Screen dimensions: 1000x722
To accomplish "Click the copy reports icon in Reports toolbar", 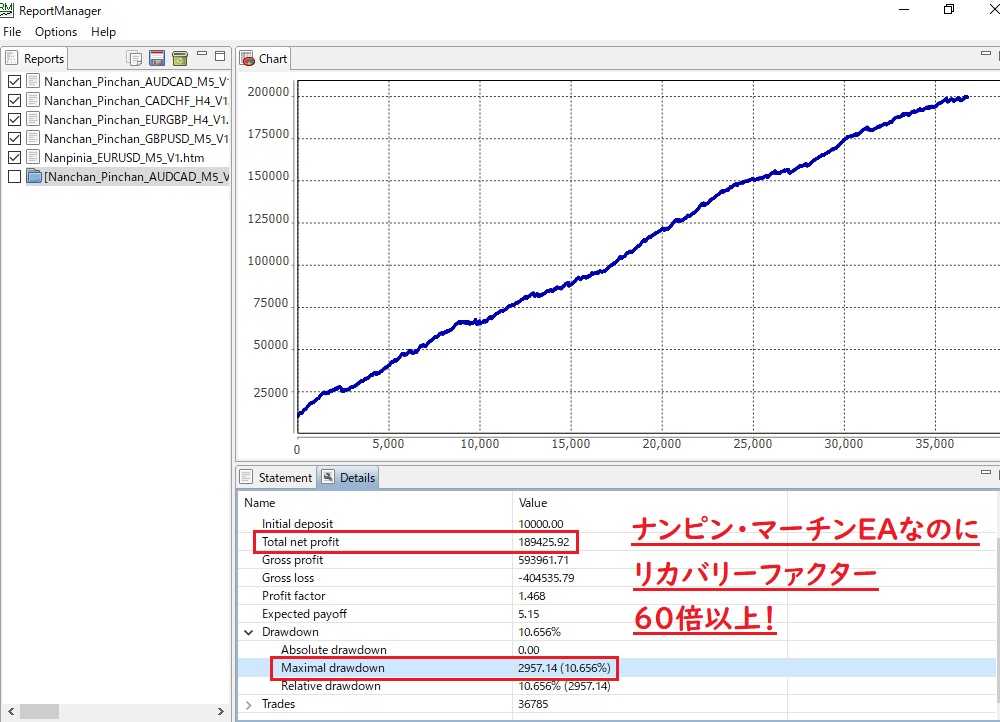I will [134, 59].
